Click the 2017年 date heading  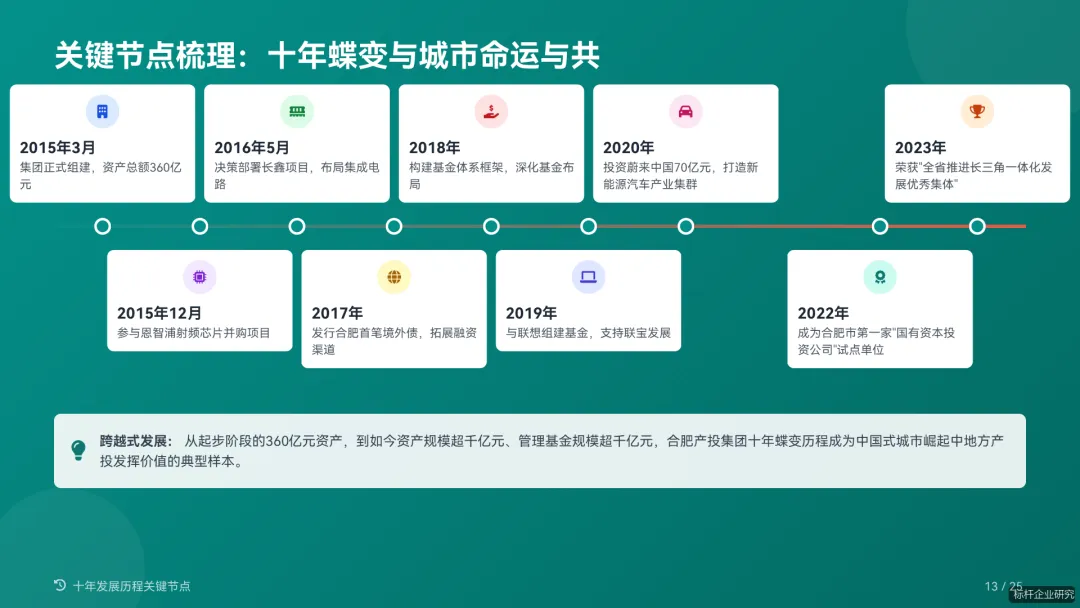click(337, 313)
